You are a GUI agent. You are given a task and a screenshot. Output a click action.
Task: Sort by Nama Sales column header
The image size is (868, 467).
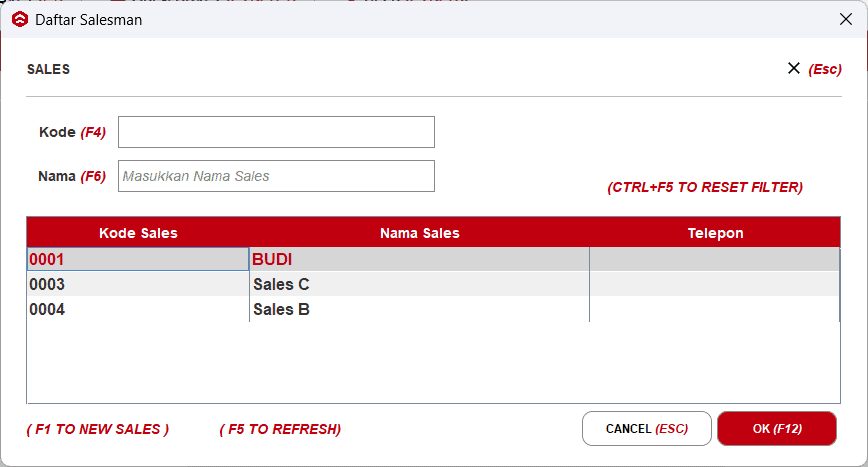pyautogui.click(x=420, y=233)
